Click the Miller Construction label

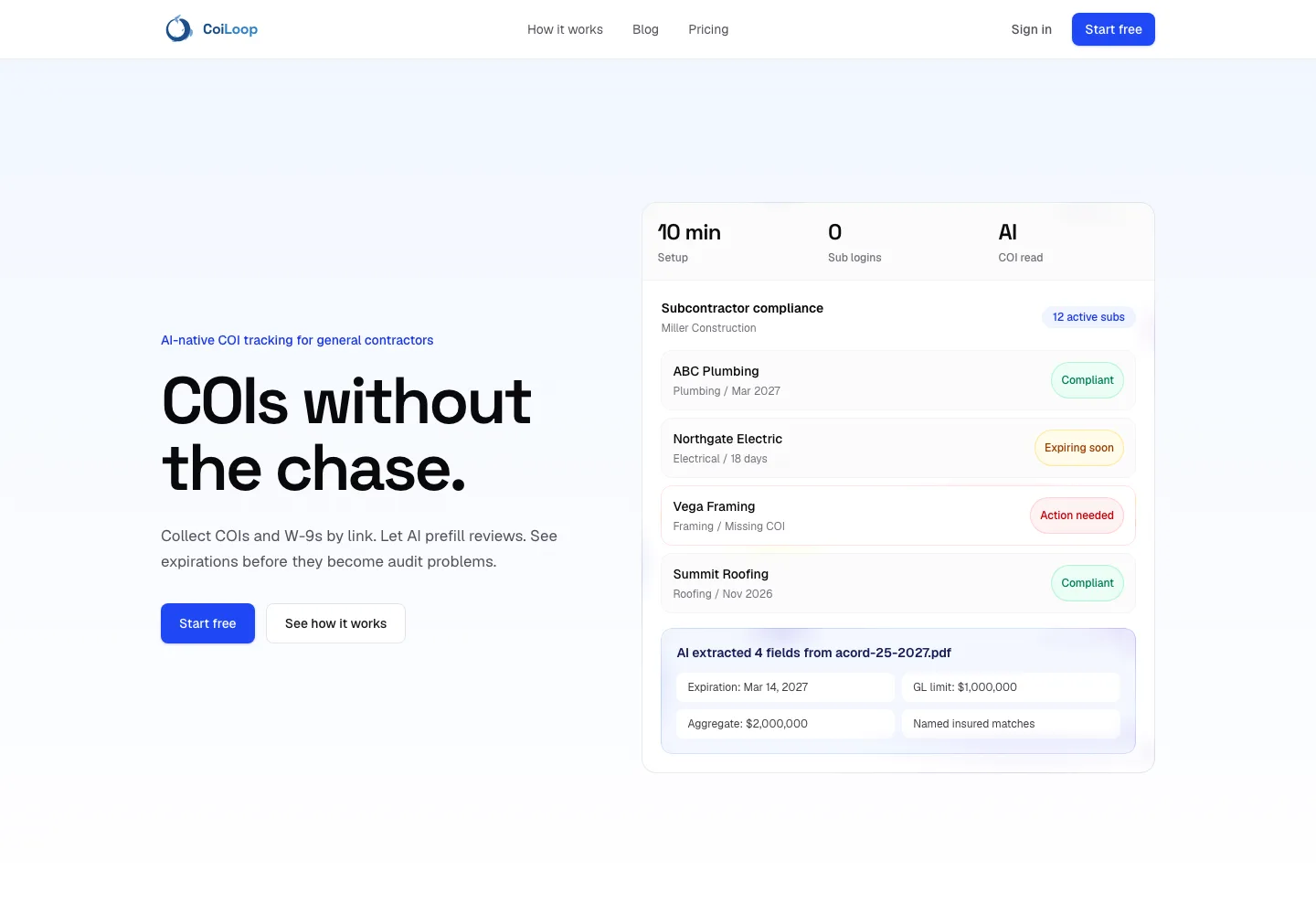coord(709,328)
